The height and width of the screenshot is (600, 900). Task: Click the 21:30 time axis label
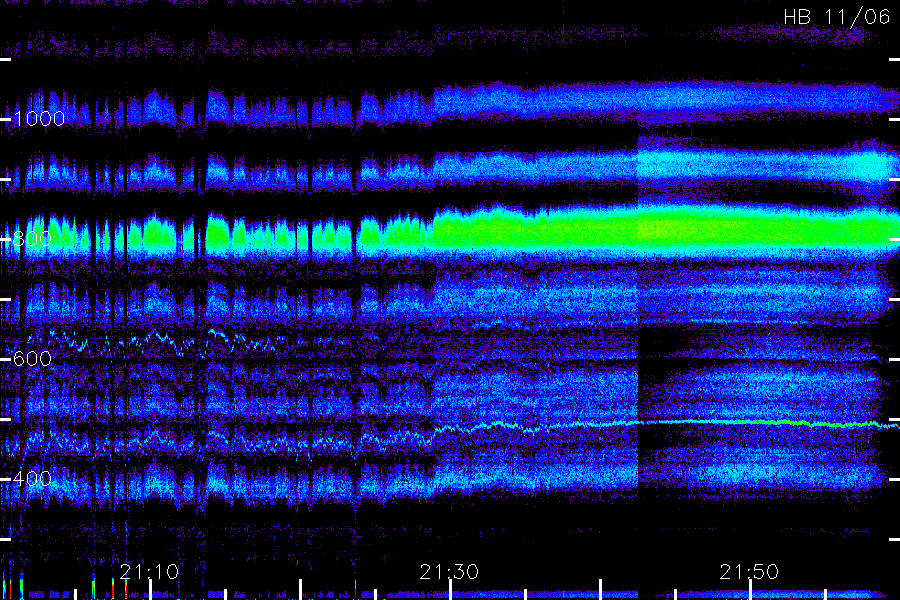[449, 572]
